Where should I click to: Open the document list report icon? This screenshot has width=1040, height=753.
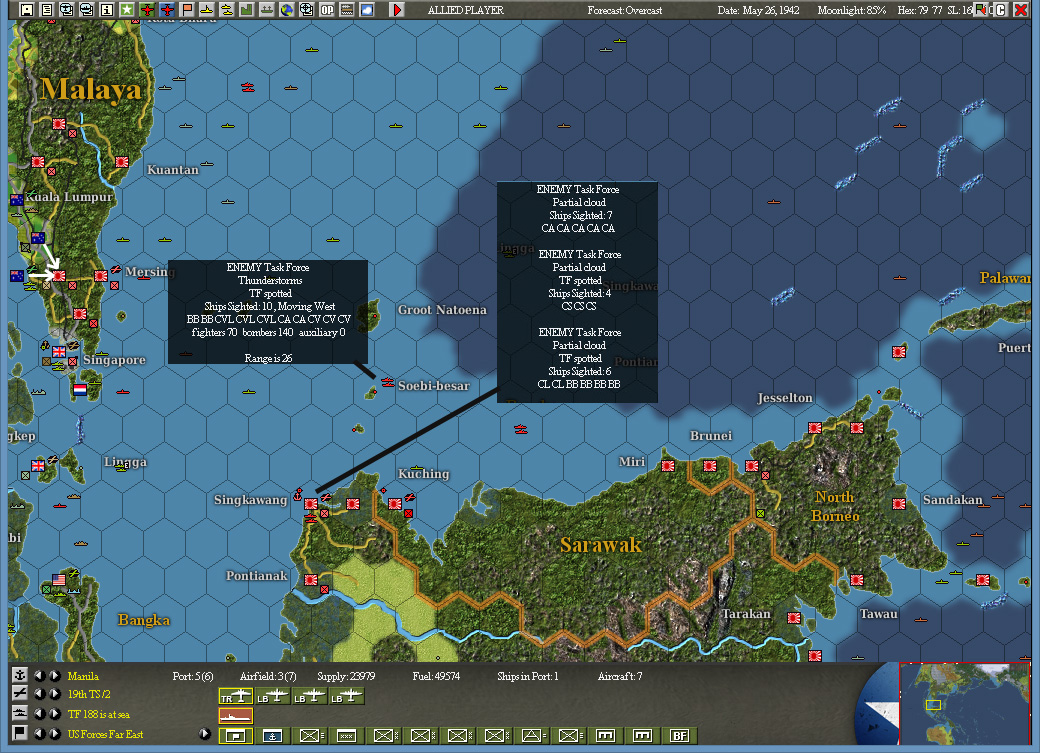tap(46, 10)
